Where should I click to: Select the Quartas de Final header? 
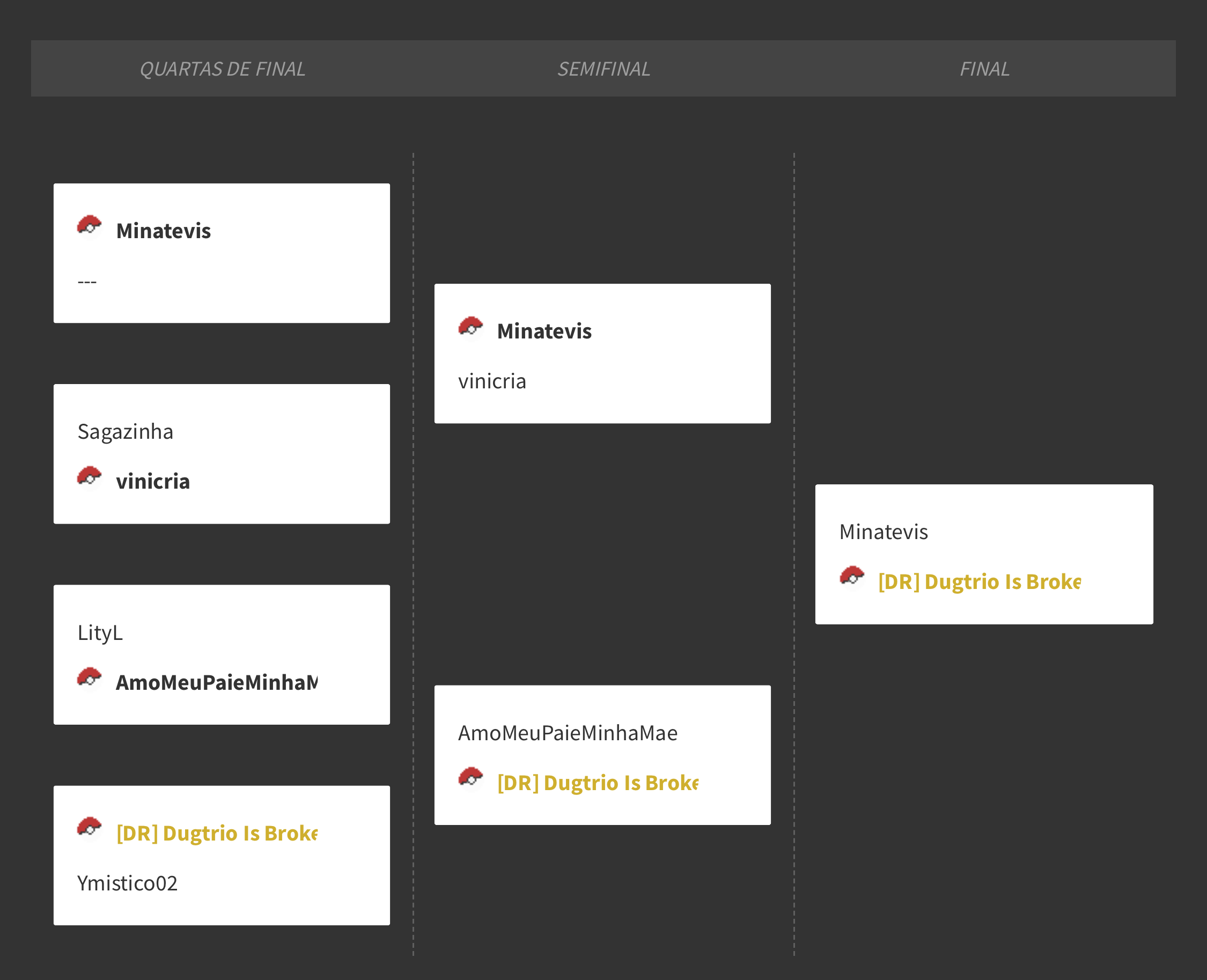223,69
